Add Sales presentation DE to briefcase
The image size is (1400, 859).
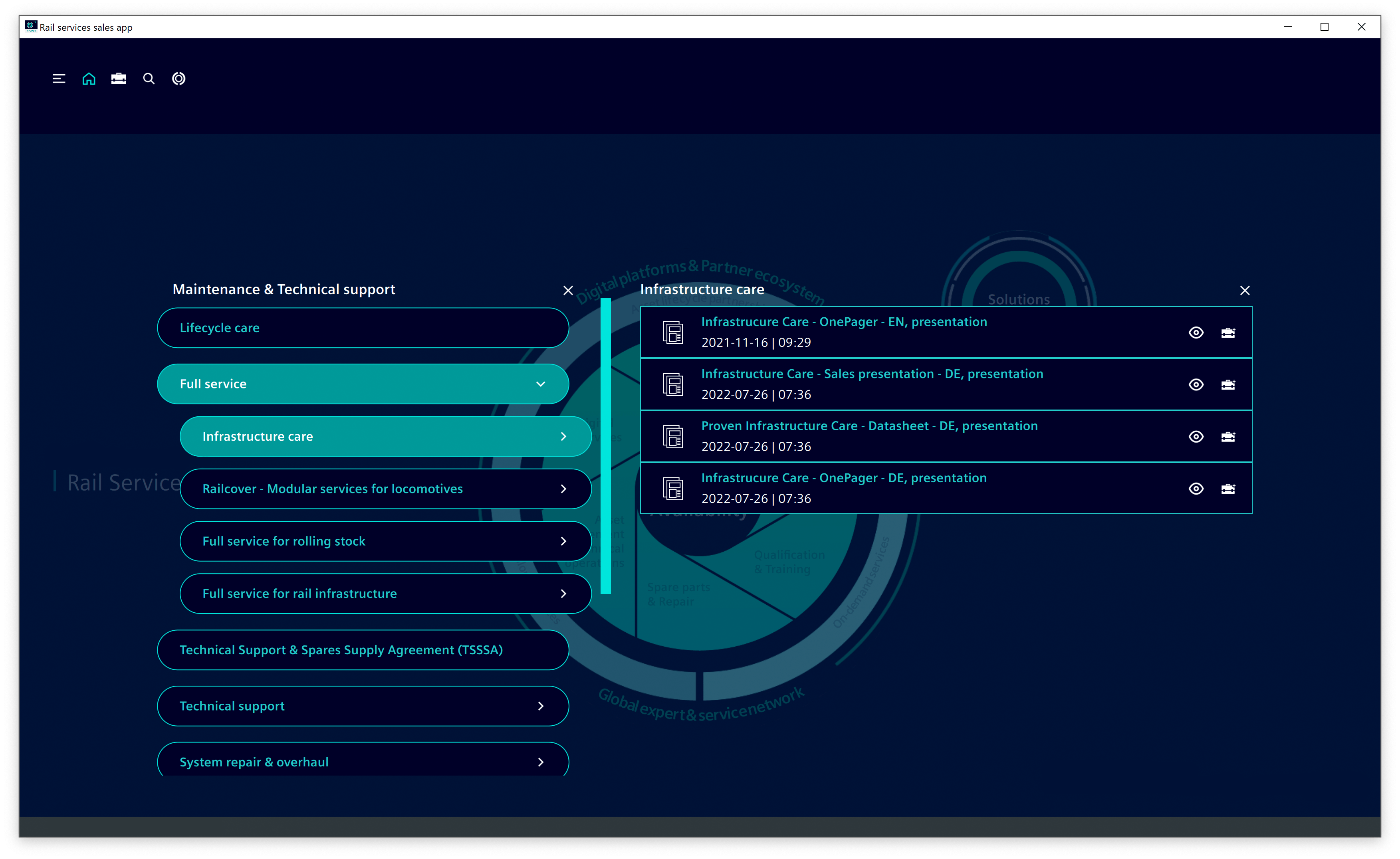pyautogui.click(x=1228, y=385)
